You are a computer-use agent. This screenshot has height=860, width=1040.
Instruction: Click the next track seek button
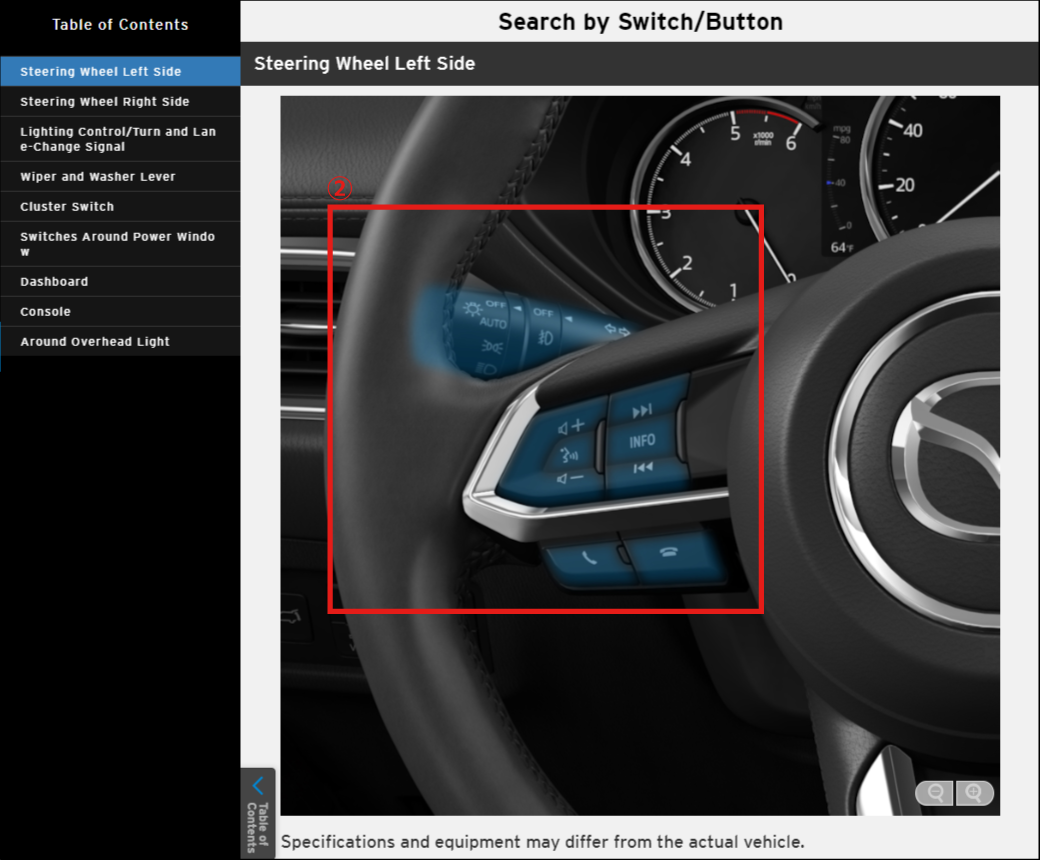pos(642,410)
